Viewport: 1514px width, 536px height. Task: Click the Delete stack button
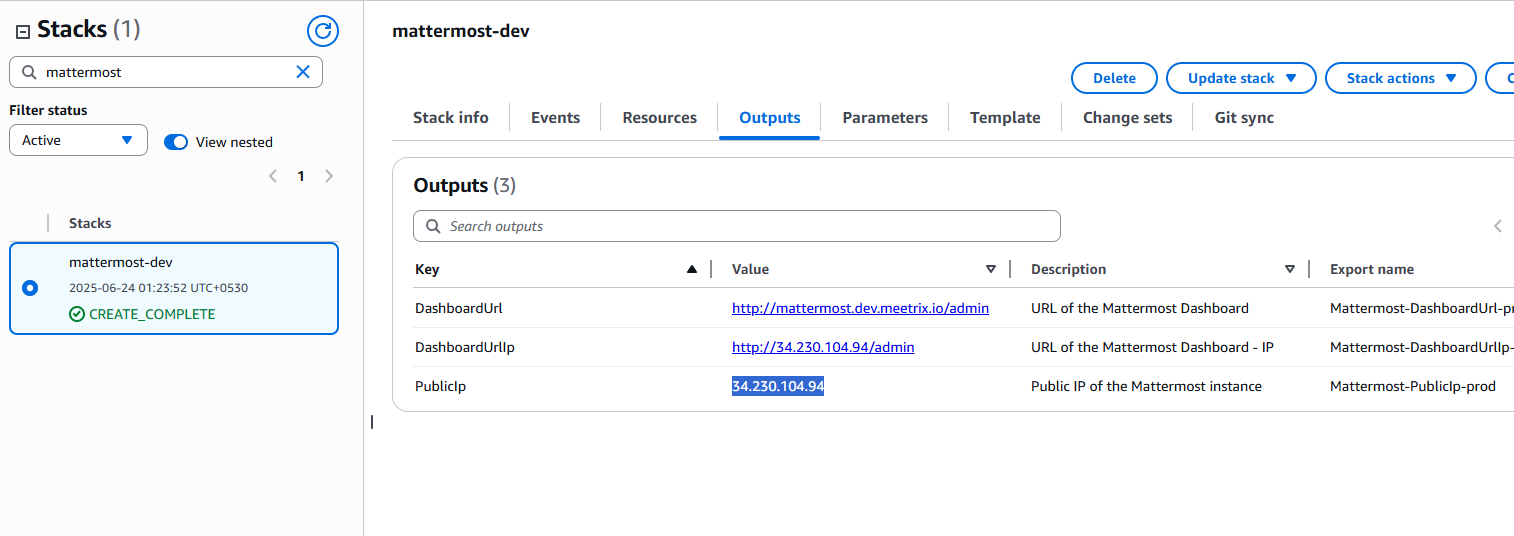coord(1113,78)
